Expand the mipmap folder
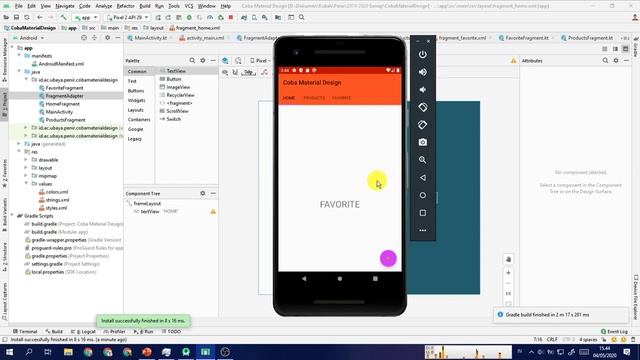Screen dimensions: 640x360 click(26, 176)
